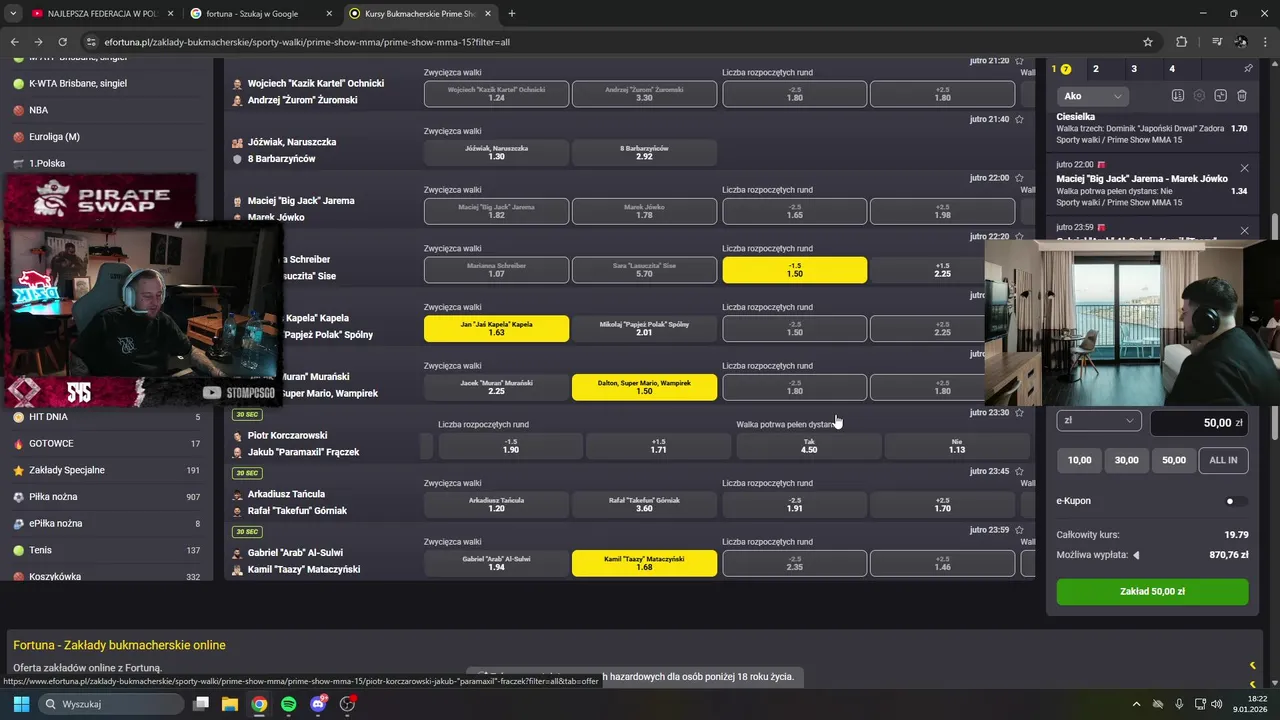Remove Jarema - Marek Jówko bet from slip
Viewport: 1280px width, 720px height.
[x=1244, y=168]
